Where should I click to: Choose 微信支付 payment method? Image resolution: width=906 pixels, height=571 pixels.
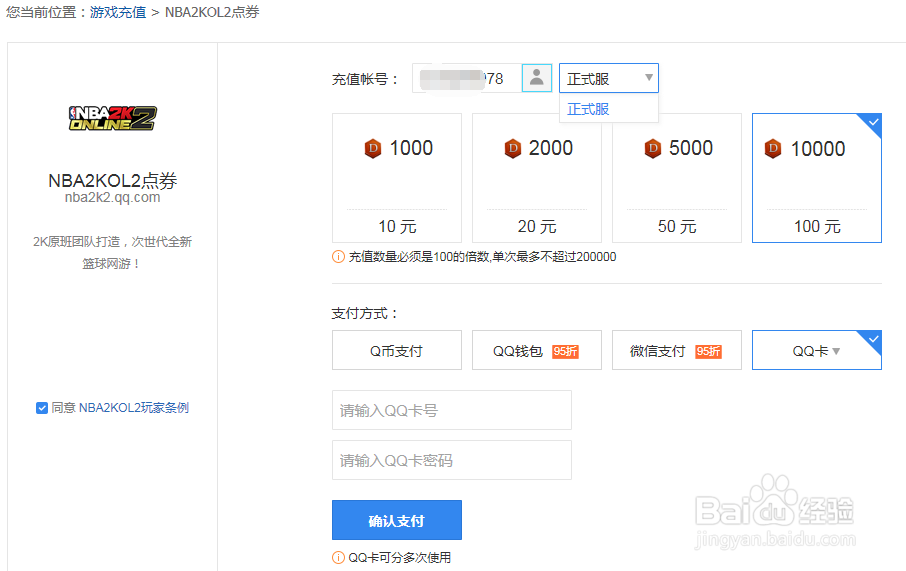[x=677, y=350]
